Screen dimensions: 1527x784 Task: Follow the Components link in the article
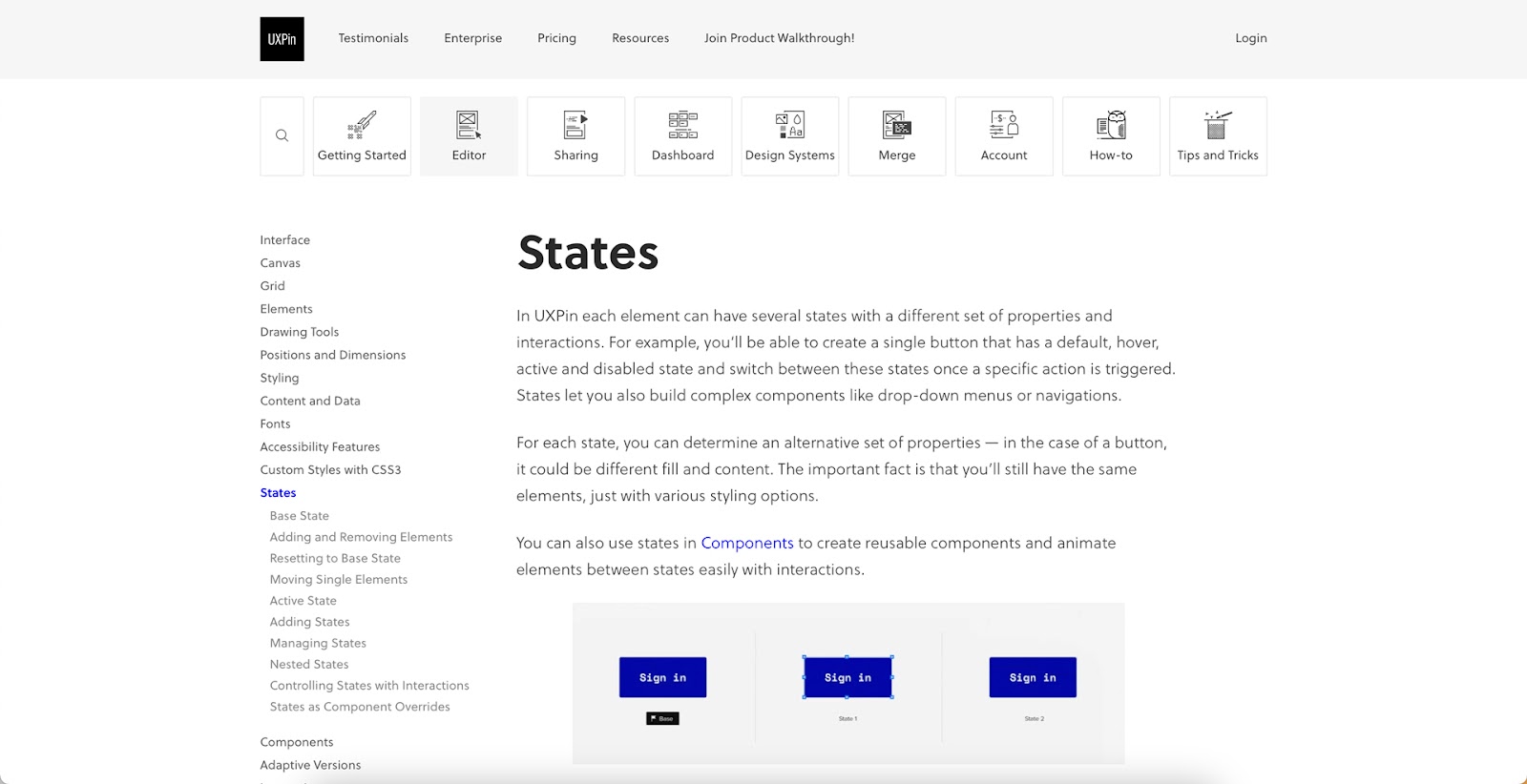point(747,543)
